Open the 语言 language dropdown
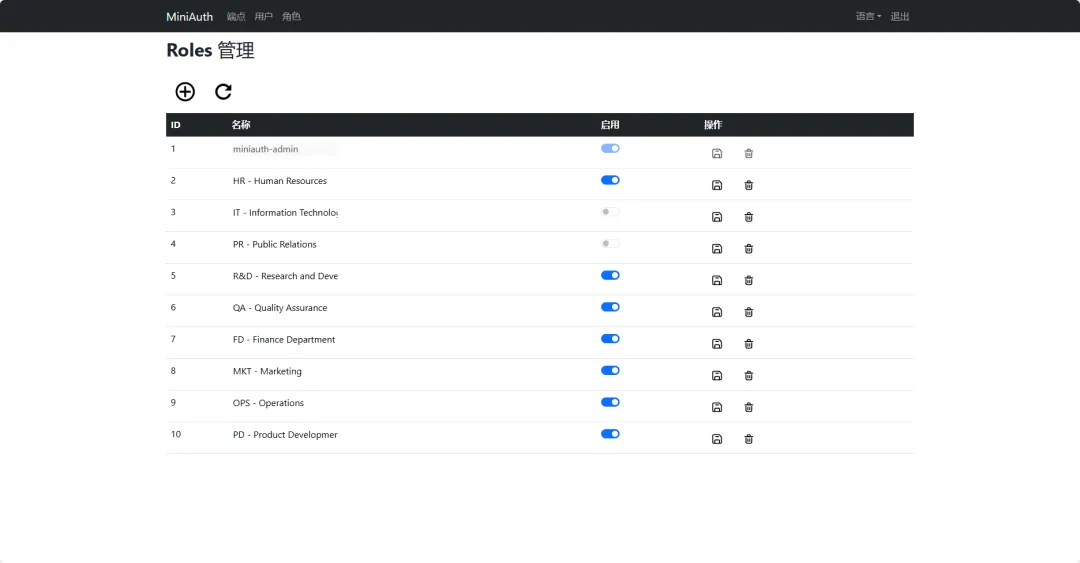 point(868,17)
